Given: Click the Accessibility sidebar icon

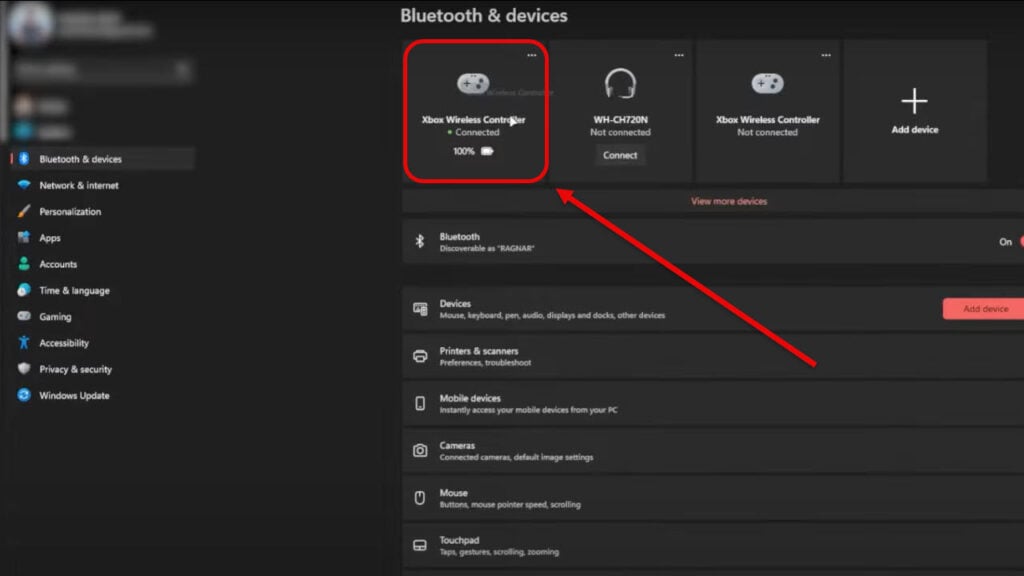Looking at the screenshot, I should 24,342.
